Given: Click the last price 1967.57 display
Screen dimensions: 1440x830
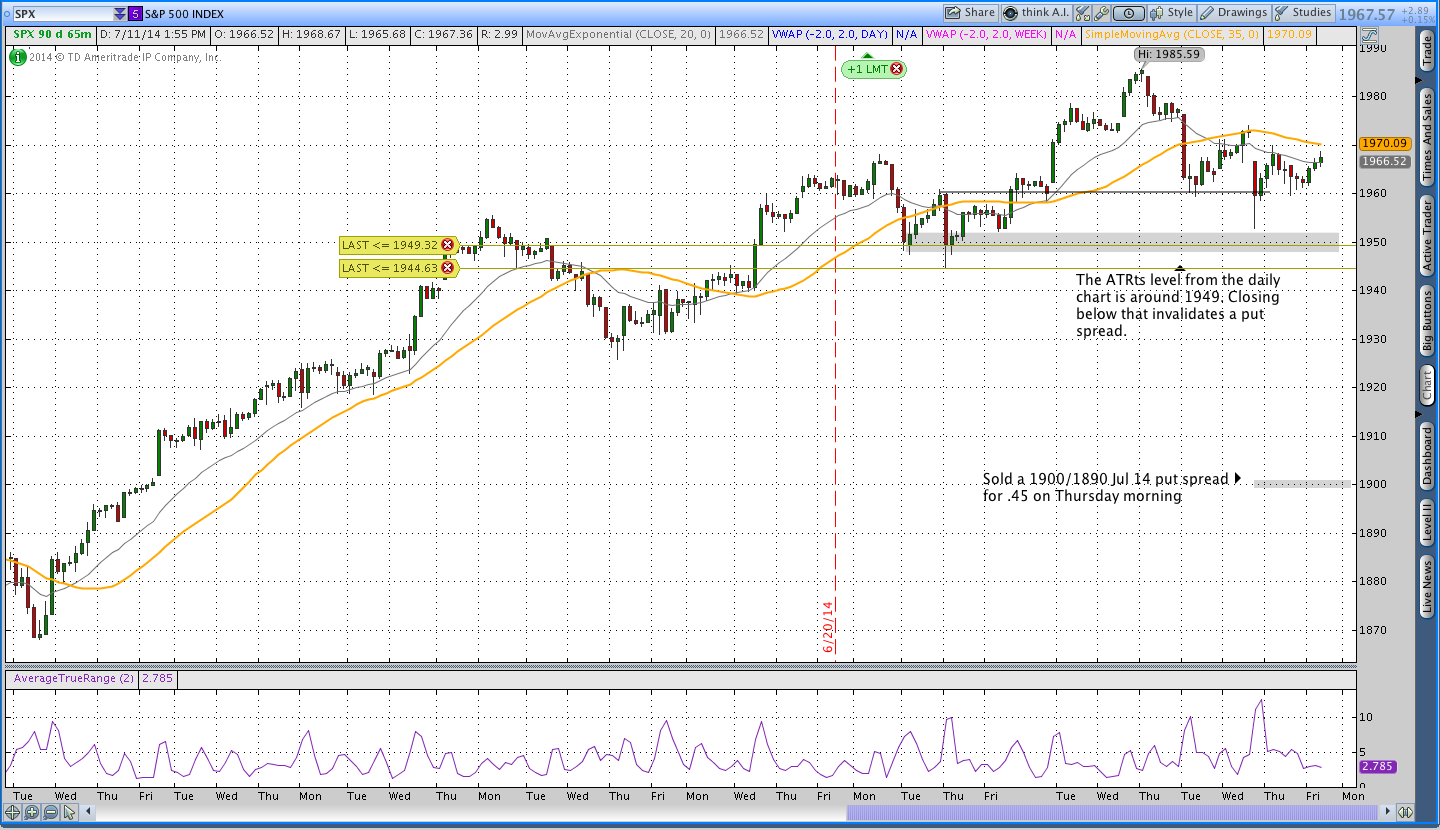Looking at the screenshot, I should pyautogui.click(x=1366, y=14).
